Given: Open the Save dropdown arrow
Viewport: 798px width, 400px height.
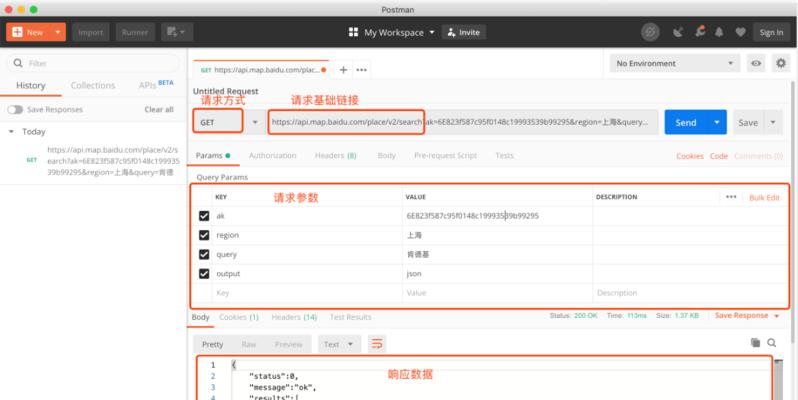Looking at the screenshot, I should pos(773,123).
